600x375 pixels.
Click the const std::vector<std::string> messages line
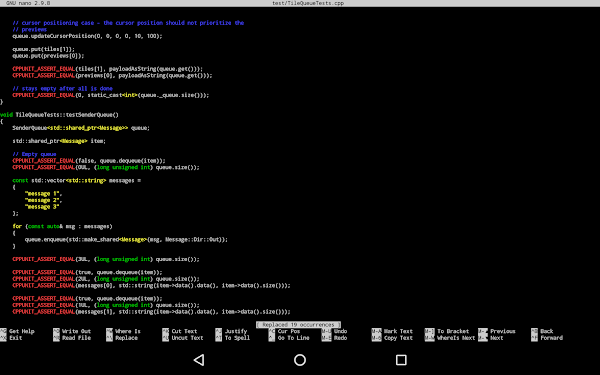click(x=77, y=180)
